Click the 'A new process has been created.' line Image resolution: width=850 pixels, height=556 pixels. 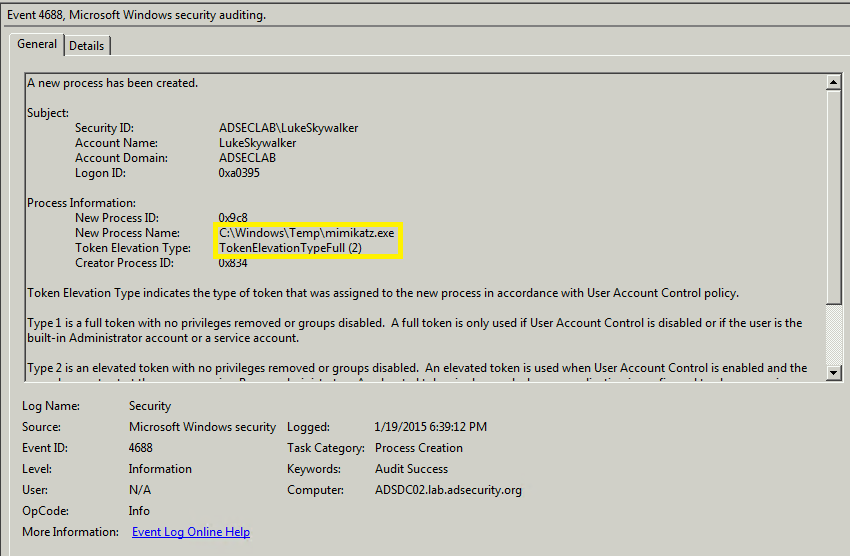pos(113,83)
